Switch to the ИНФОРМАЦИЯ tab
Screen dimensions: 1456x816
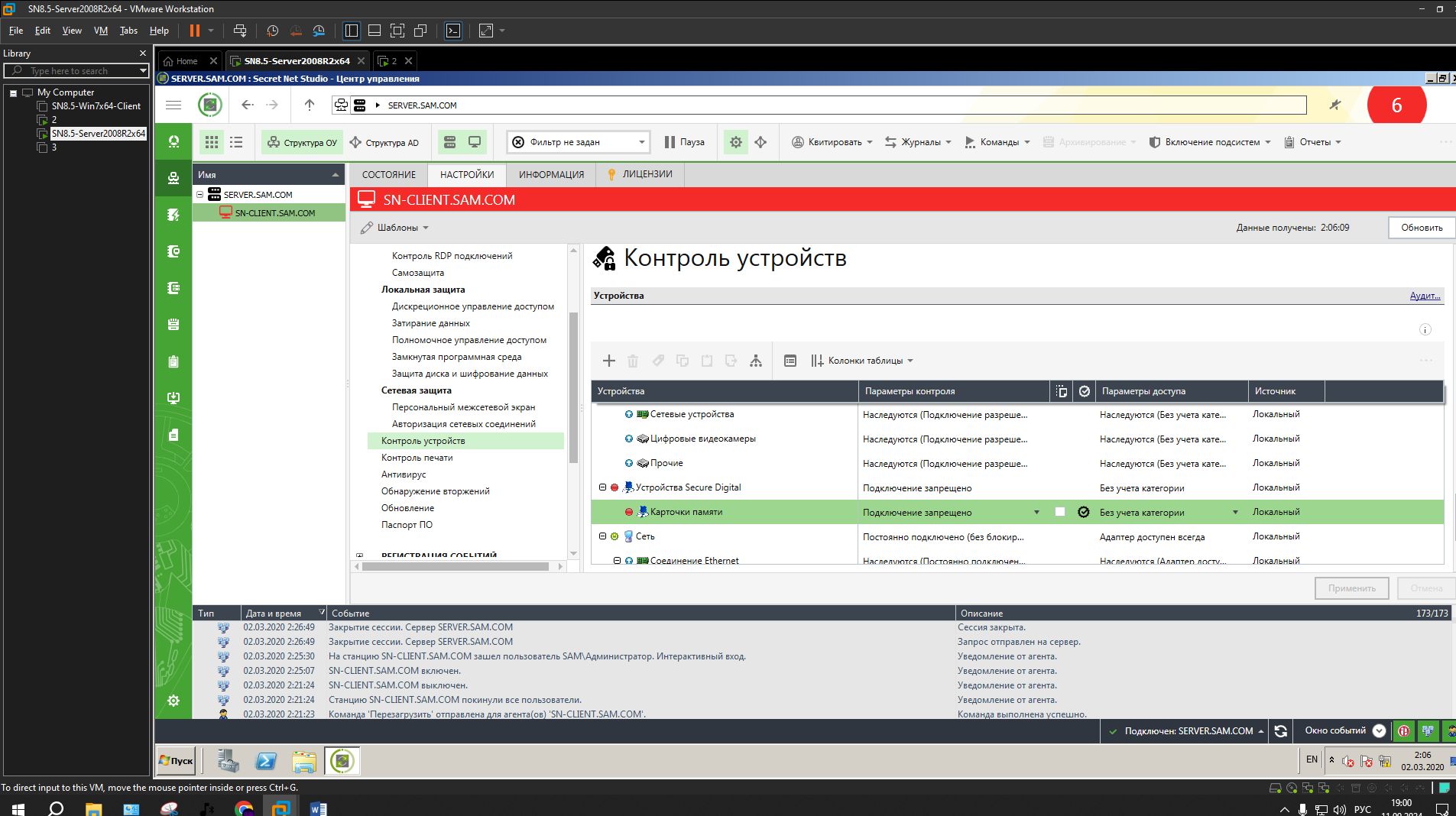point(551,175)
